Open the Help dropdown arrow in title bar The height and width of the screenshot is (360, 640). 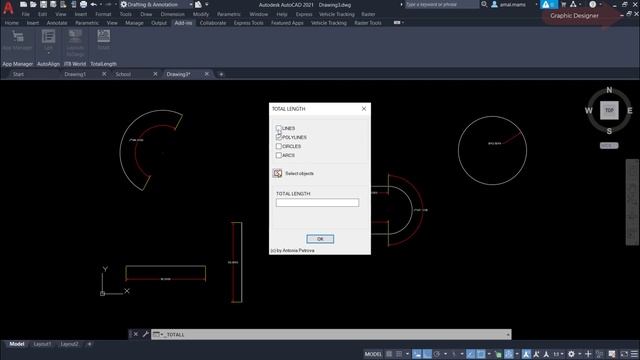600,4
